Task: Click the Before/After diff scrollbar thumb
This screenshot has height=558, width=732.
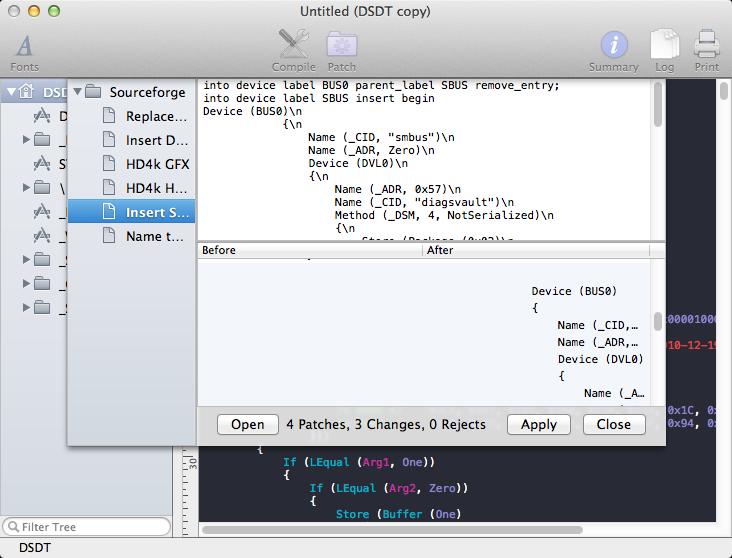Action: click(658, 321)
